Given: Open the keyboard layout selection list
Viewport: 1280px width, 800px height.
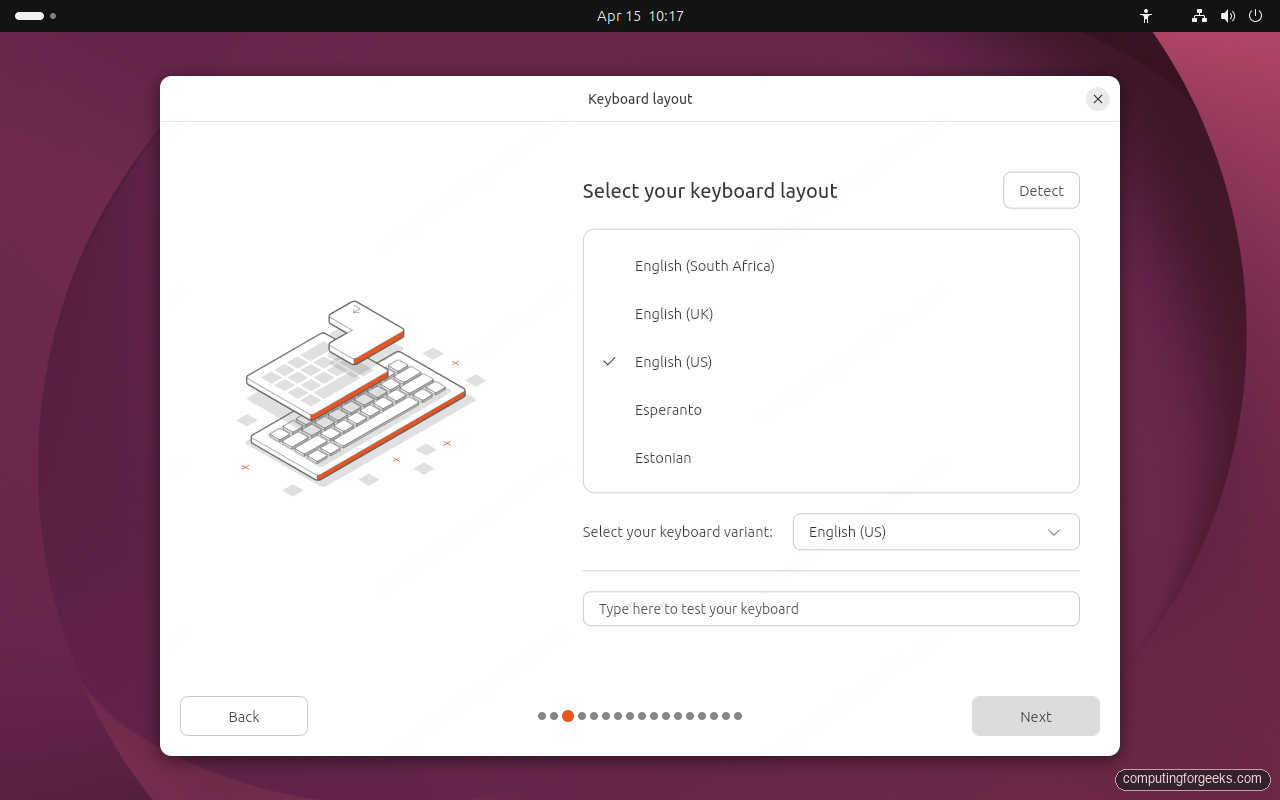Looking at the screenshot, I should 831,361.
